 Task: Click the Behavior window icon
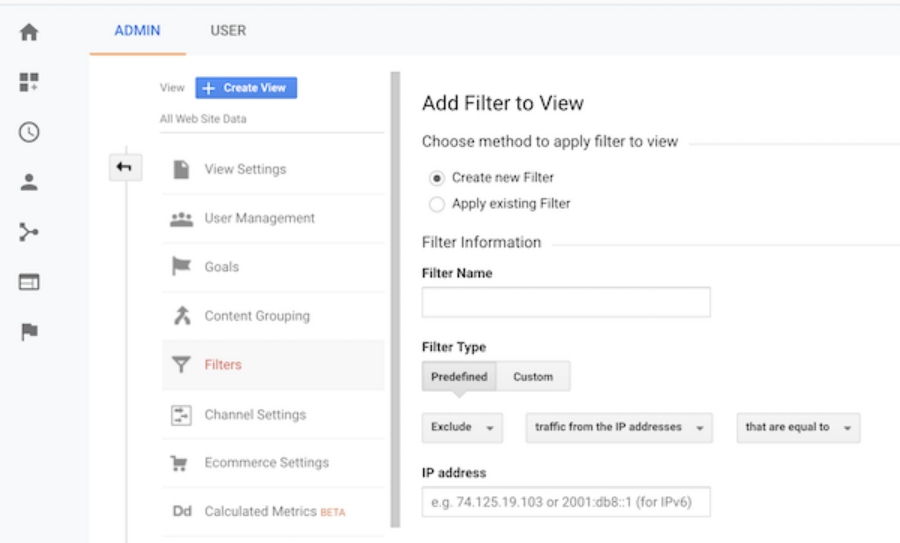pyautogui.click(x=29, y=283)
